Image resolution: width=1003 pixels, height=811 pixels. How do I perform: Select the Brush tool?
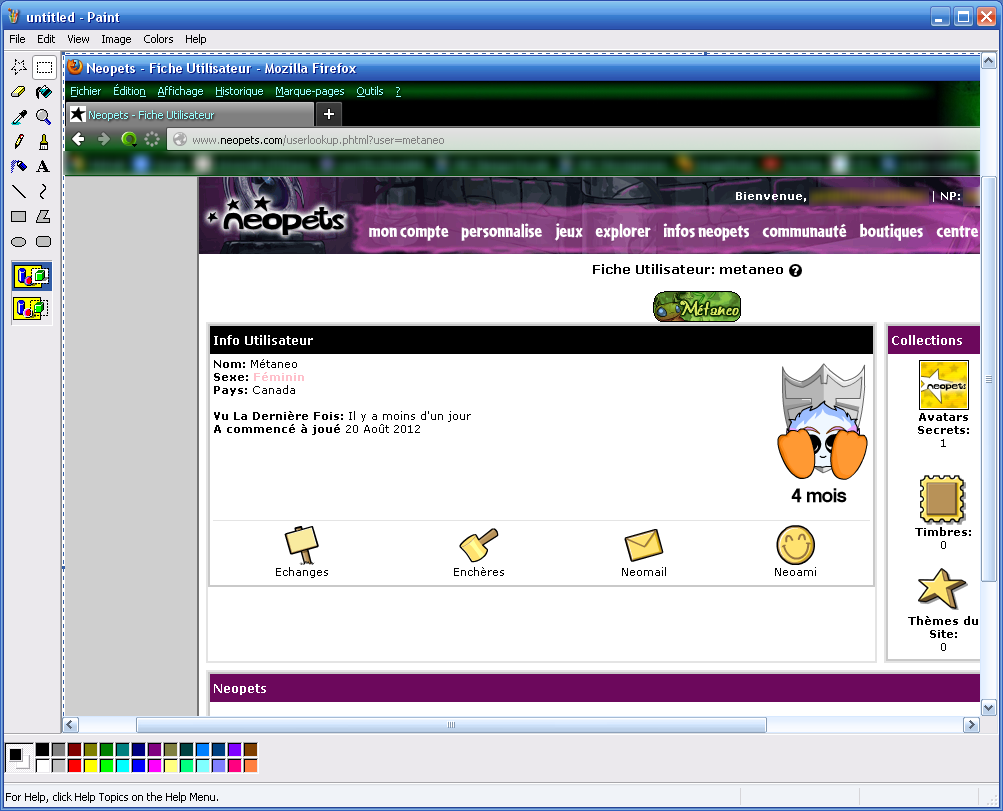click(43, 141)
